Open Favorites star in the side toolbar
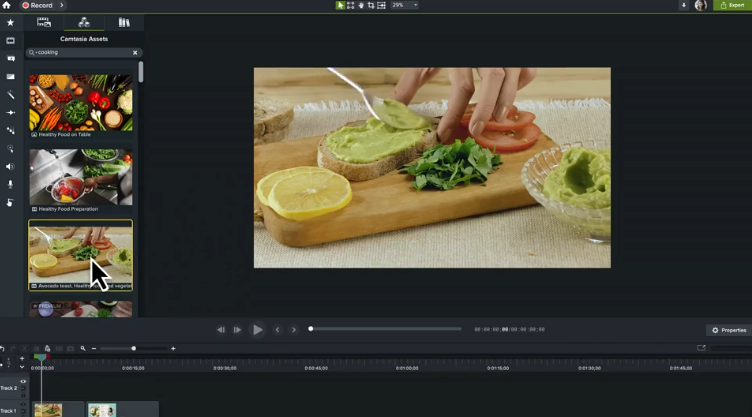 [10, 22]
